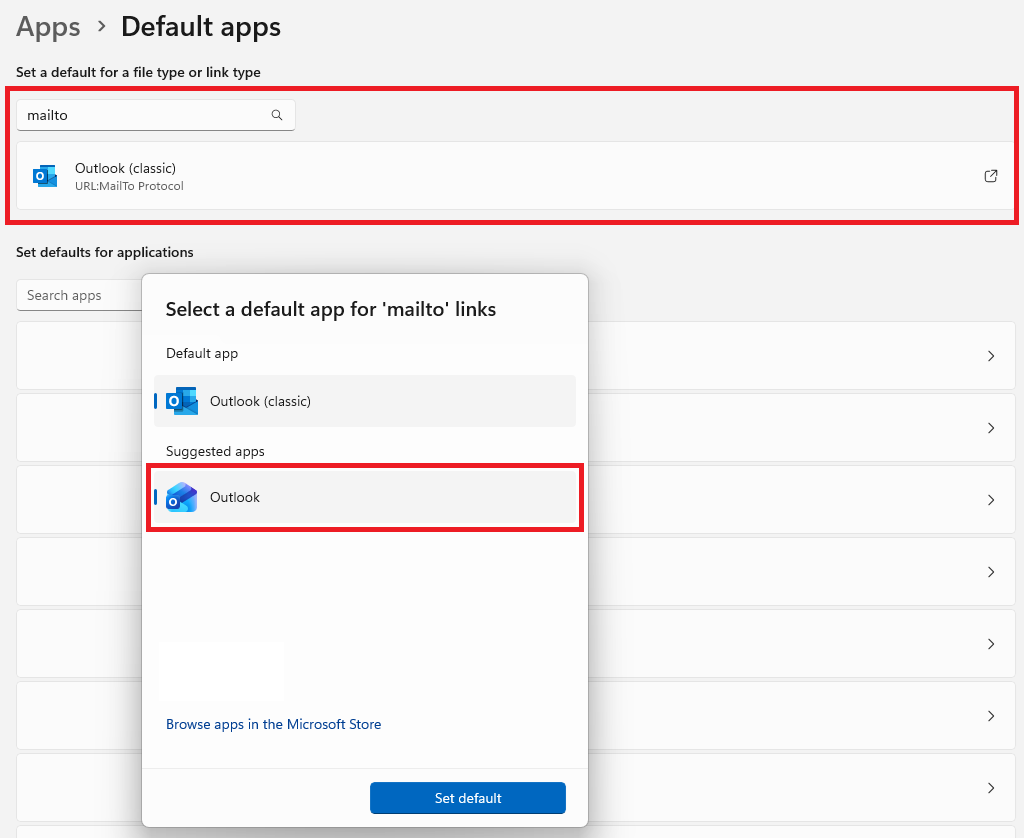
Task: Click the Search apps input field
Action: point(80,295)
